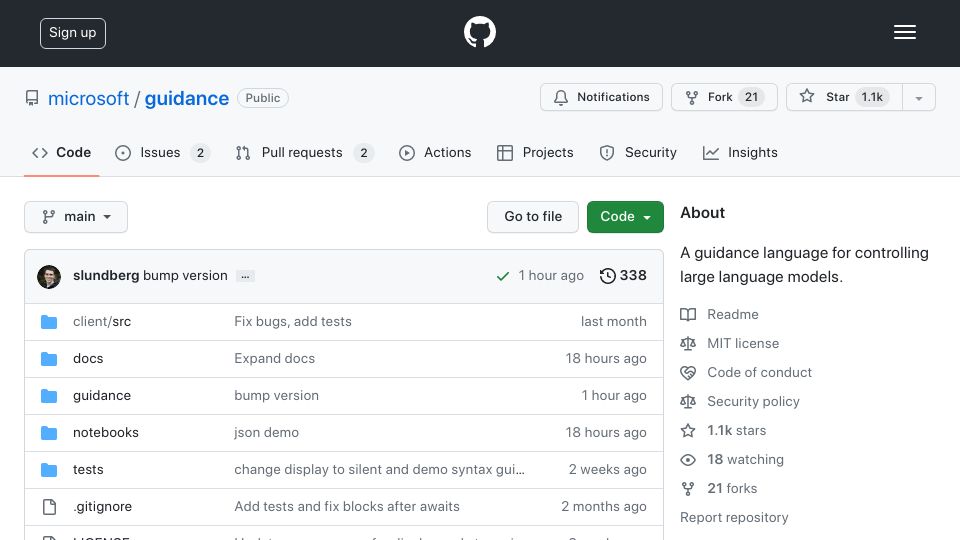Open the main branch dropdown

[76, 217]
